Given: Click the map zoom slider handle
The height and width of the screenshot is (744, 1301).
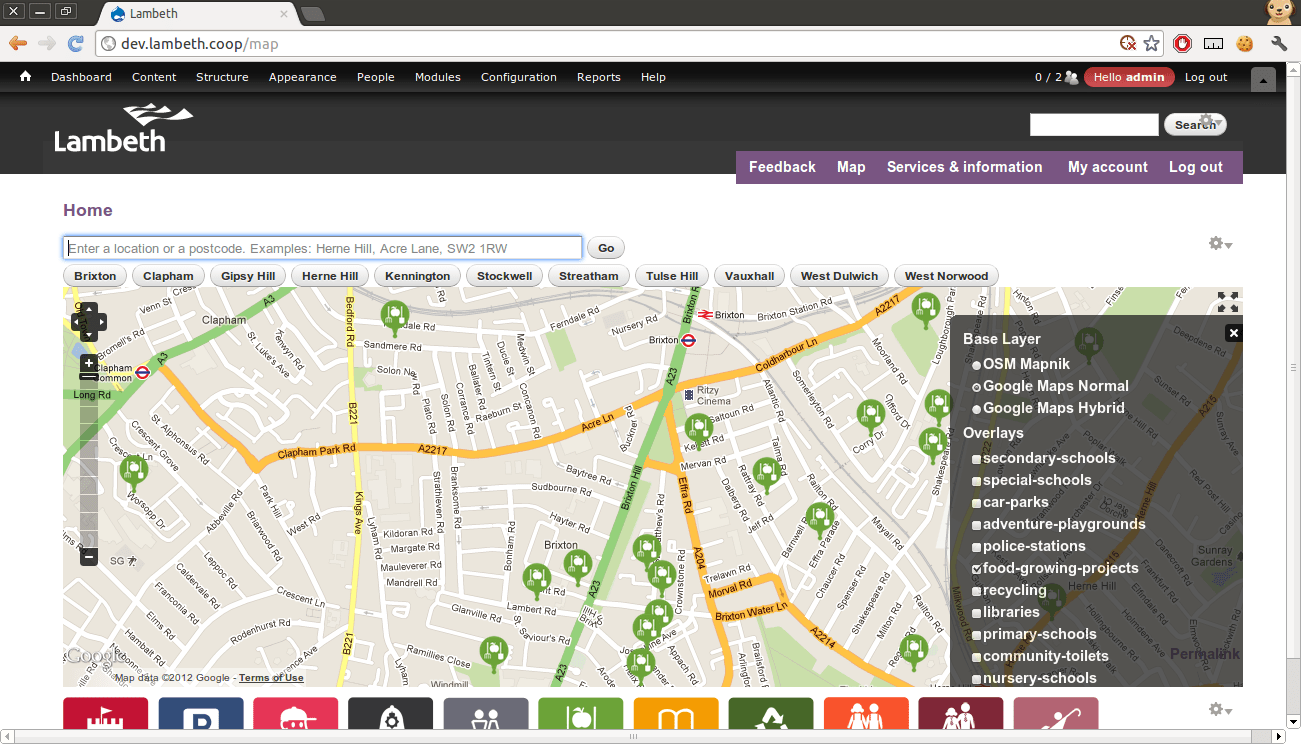Looking at the screenshot, I should (89, 378).
